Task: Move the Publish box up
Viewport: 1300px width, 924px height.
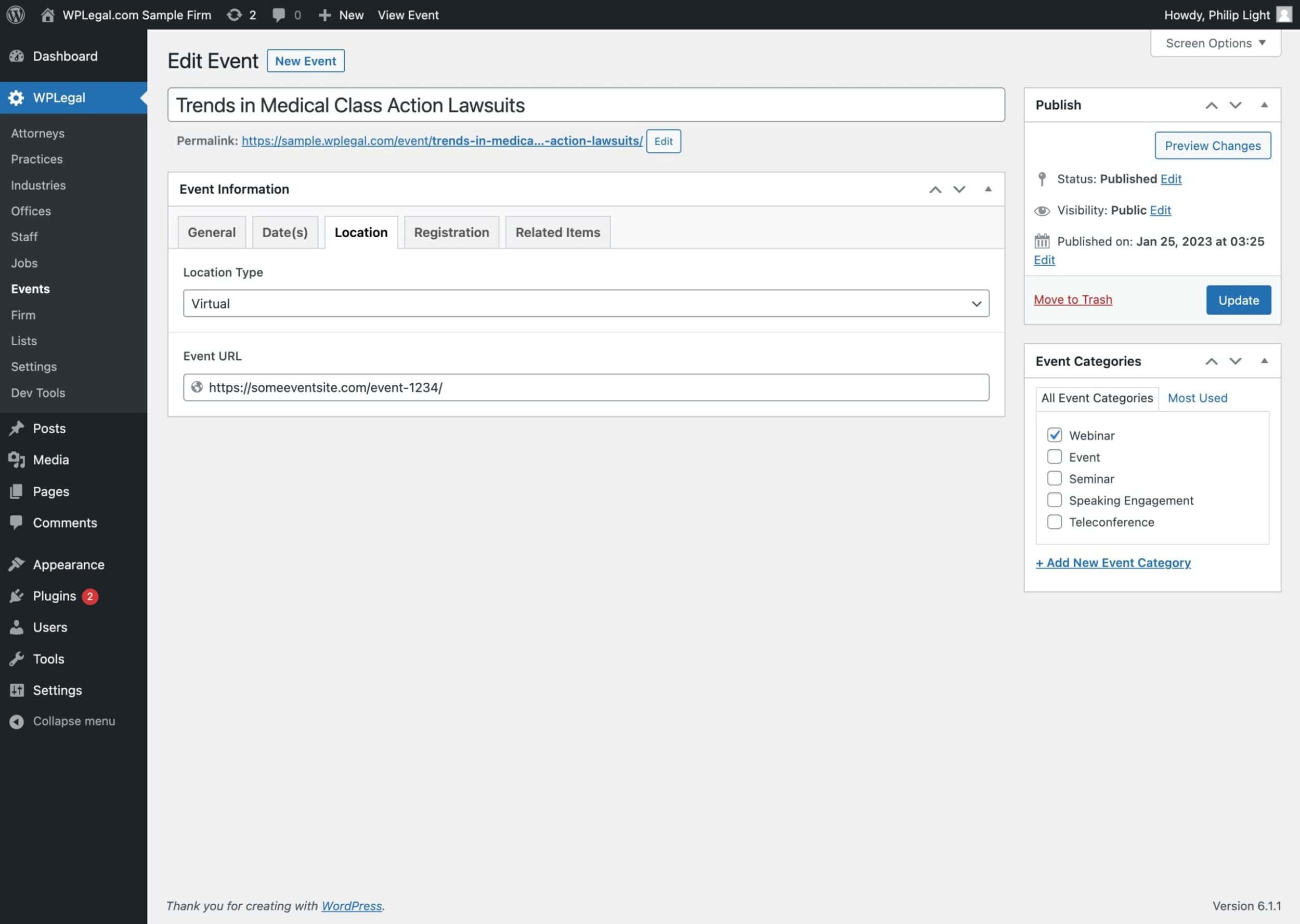Action: tap(1211, 105)
